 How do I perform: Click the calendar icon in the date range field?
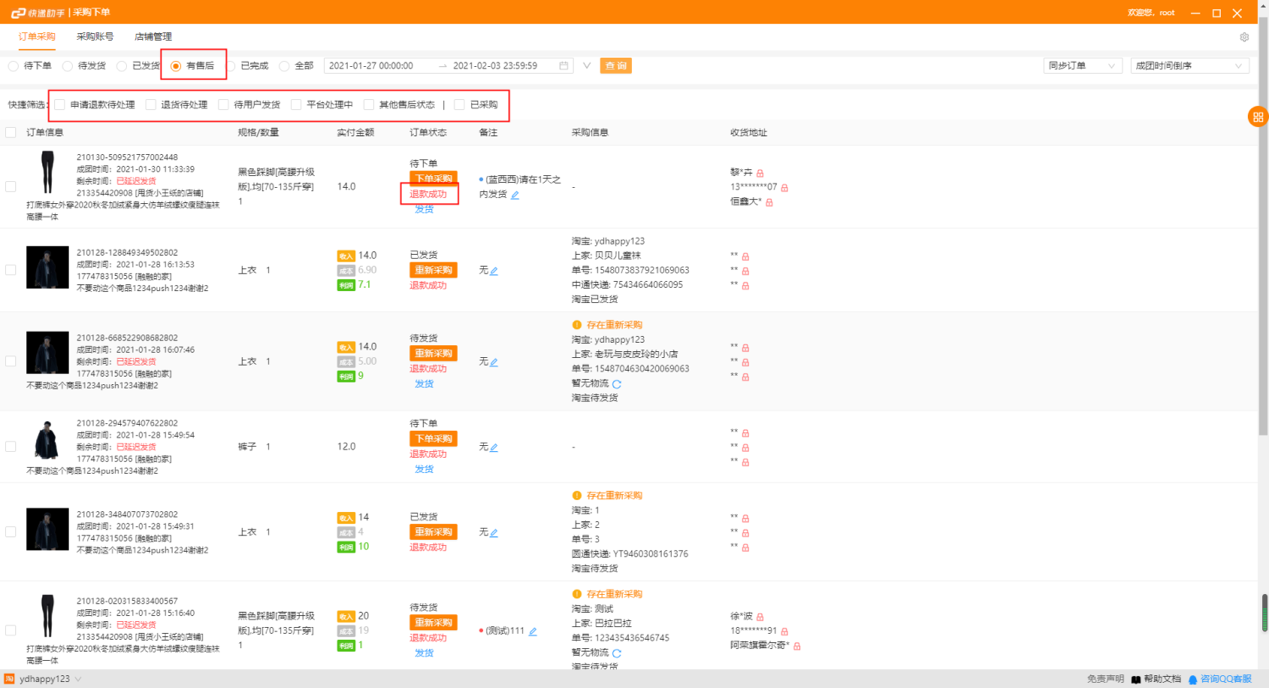563,66
